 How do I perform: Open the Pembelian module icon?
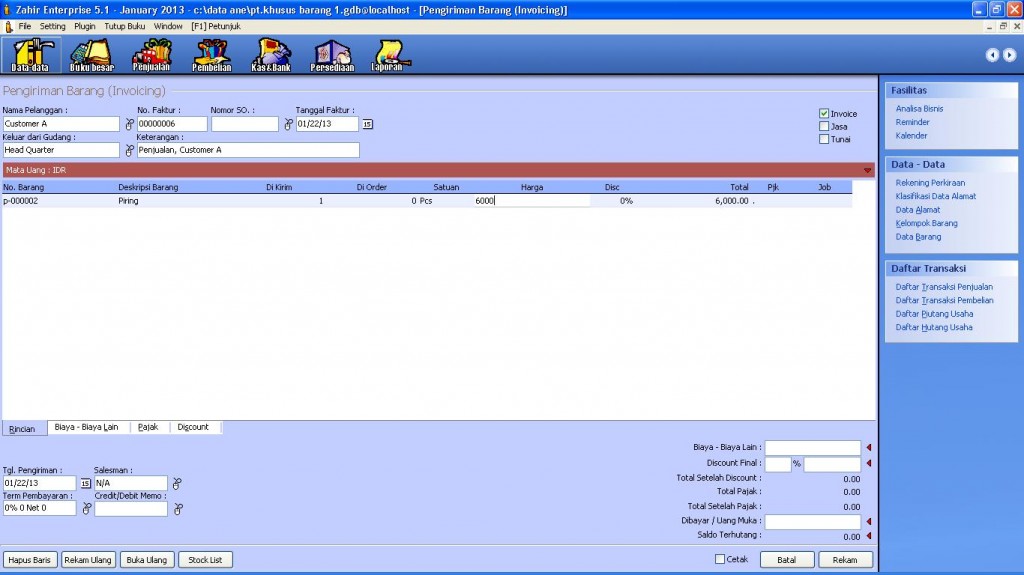click(x=211, y=54)
